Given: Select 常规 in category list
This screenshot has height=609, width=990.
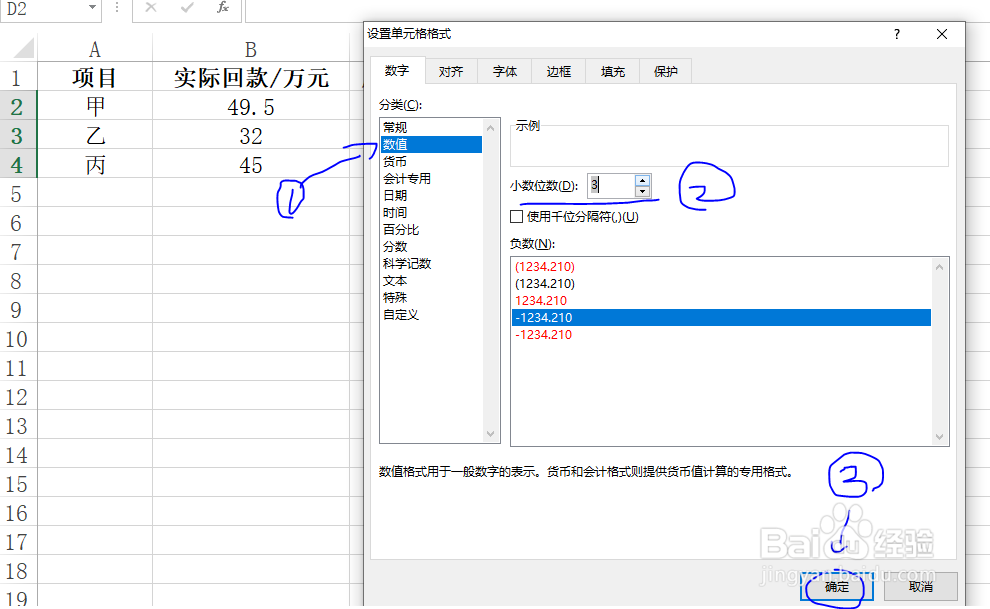Looking at the screenshot, I should click(x=432, y=127).
